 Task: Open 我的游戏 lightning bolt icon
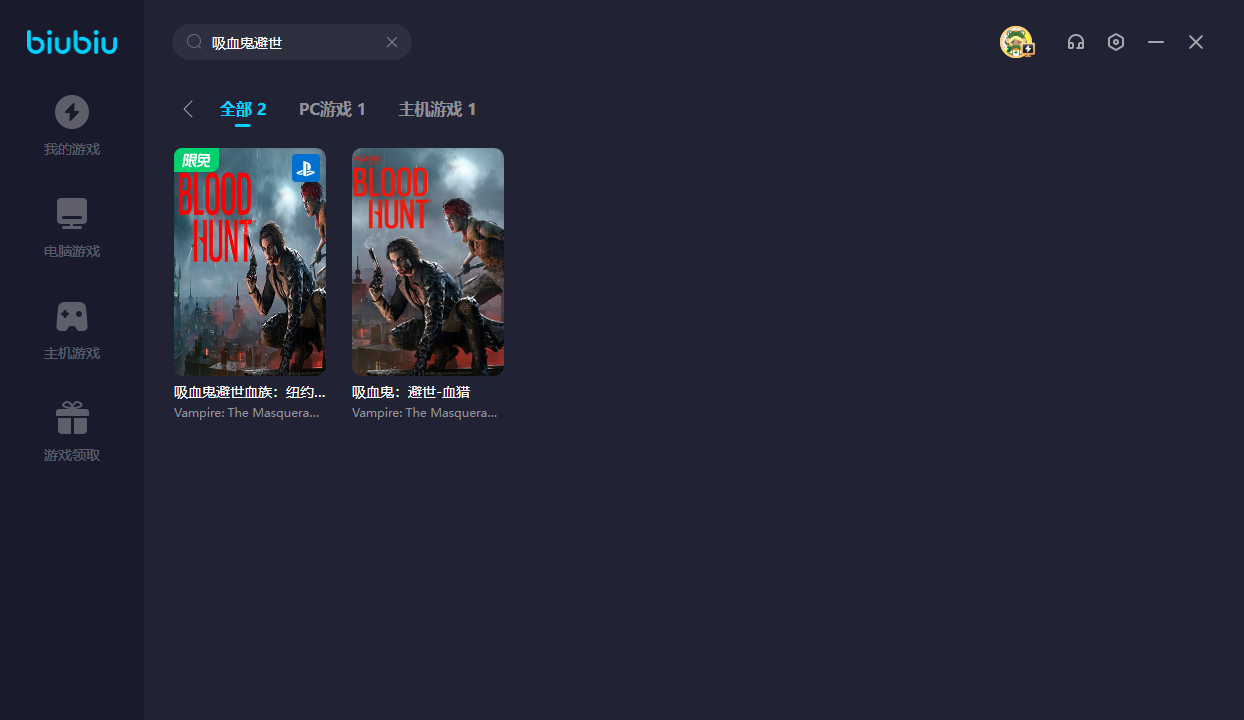click(72, 112)
